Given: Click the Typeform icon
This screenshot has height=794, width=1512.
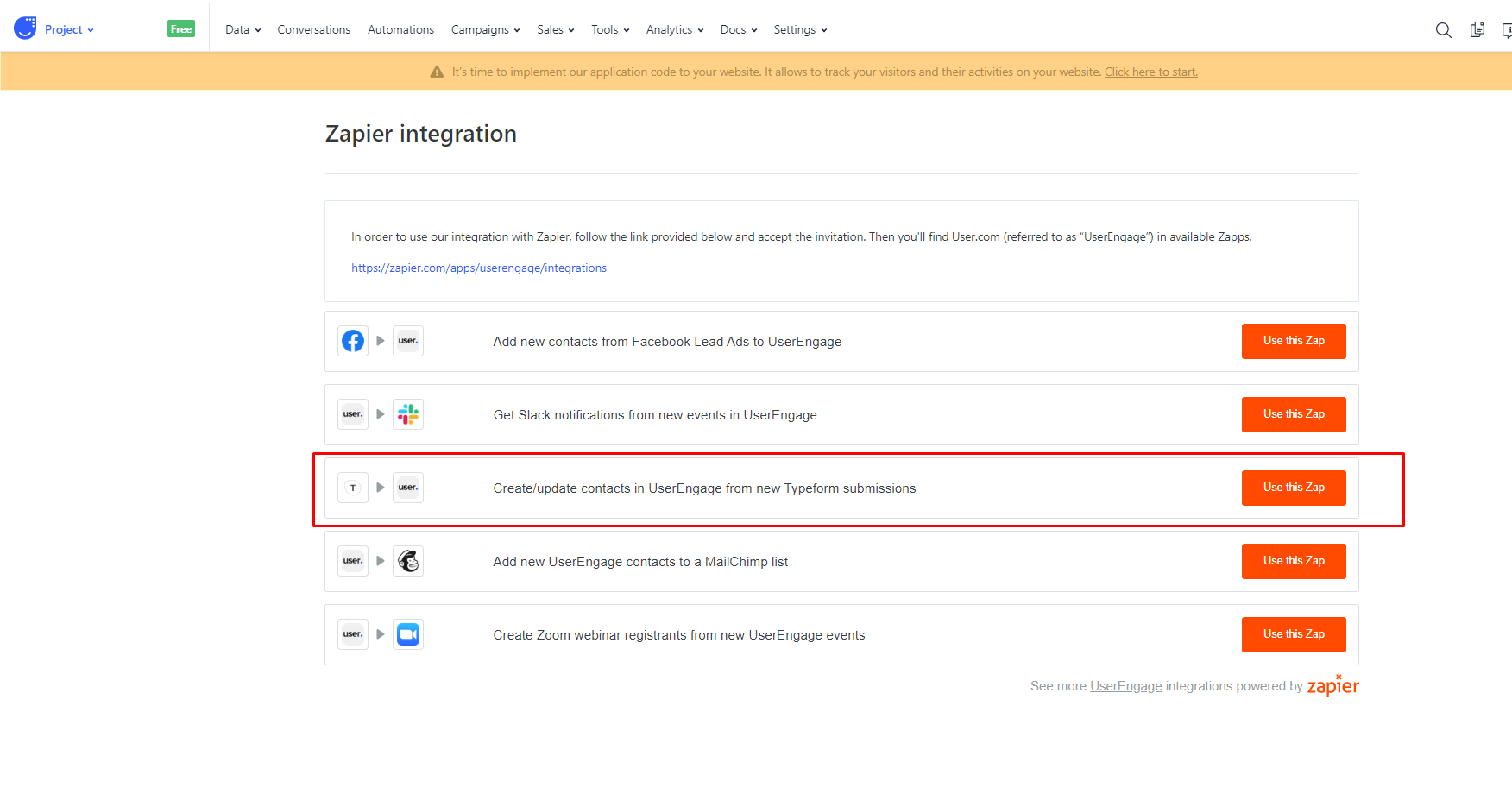Looking at the screenshot, I should (x=353, y=488).
